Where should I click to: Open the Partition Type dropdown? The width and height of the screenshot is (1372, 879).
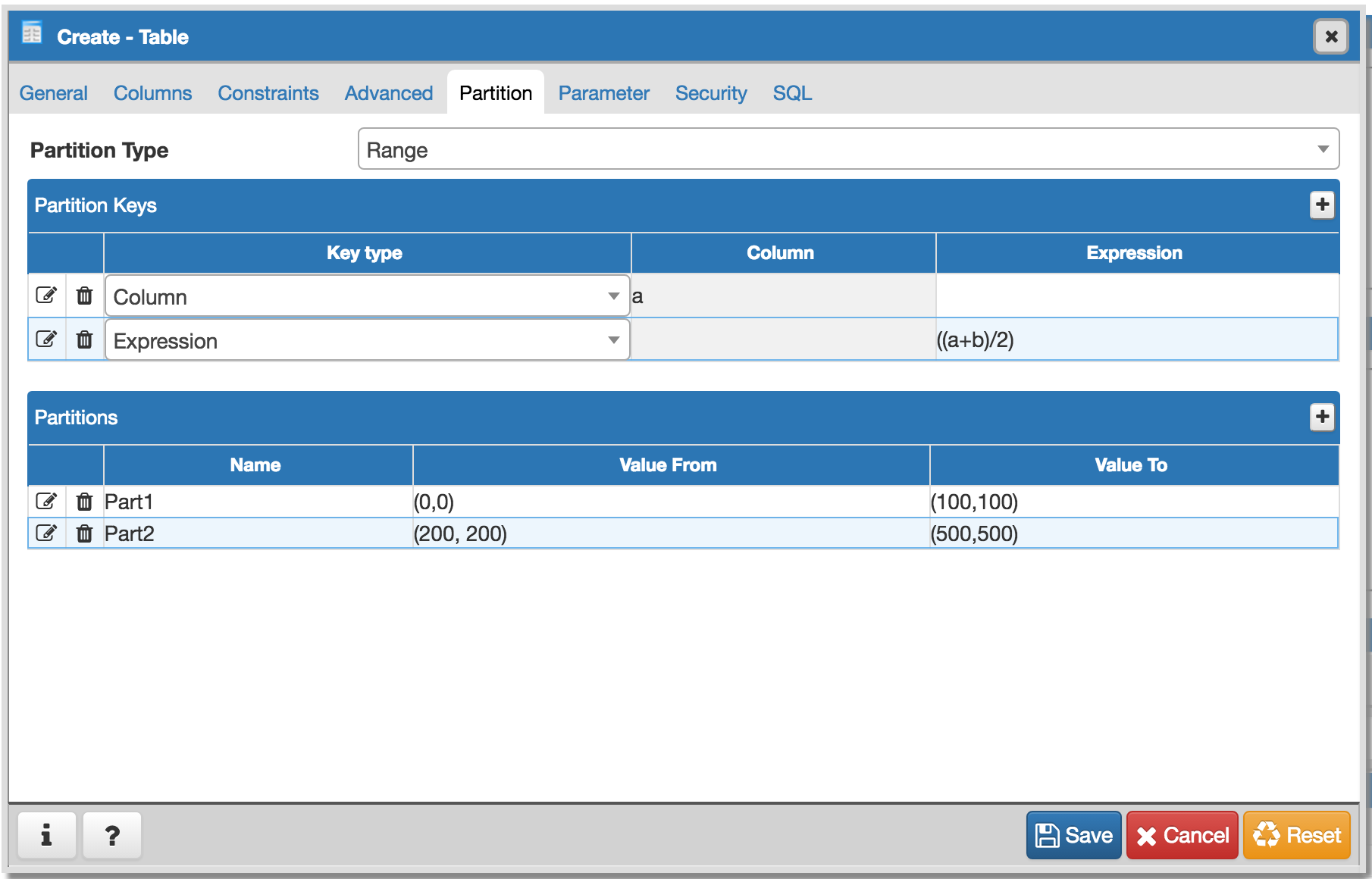click(x=847, y=149)
